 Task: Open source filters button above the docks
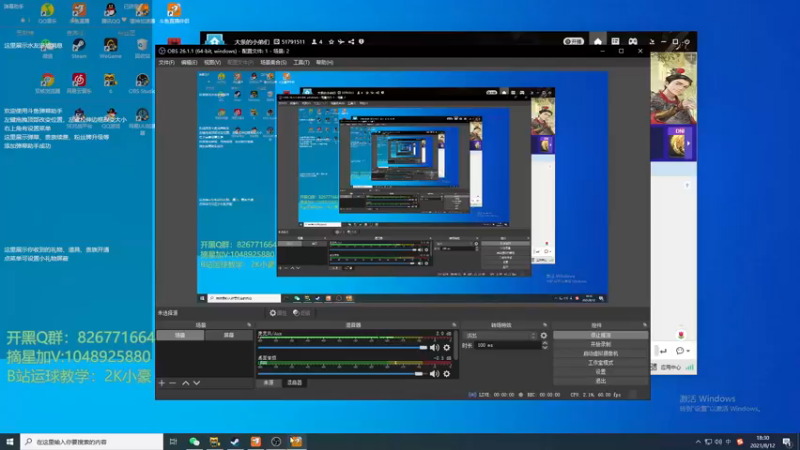pos(302,313)
